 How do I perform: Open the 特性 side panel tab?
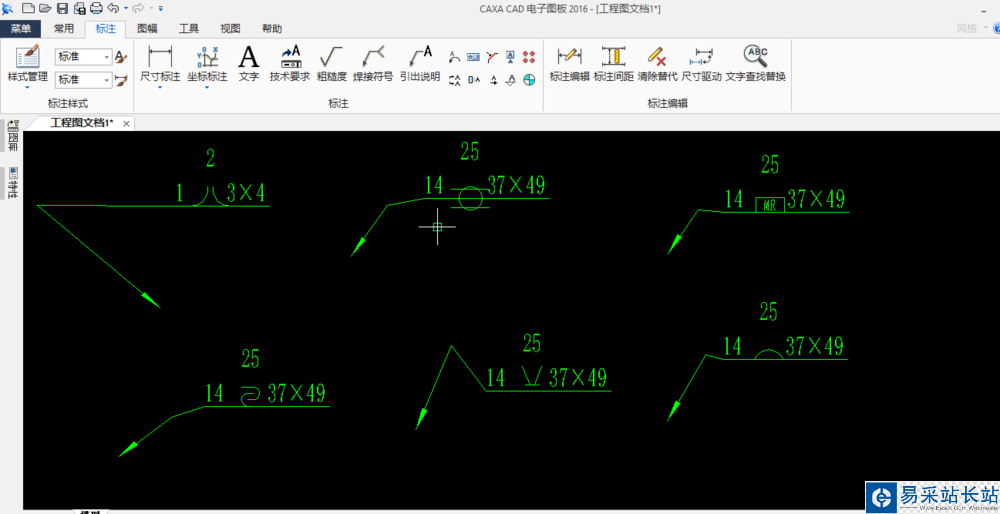click(13, 184)
